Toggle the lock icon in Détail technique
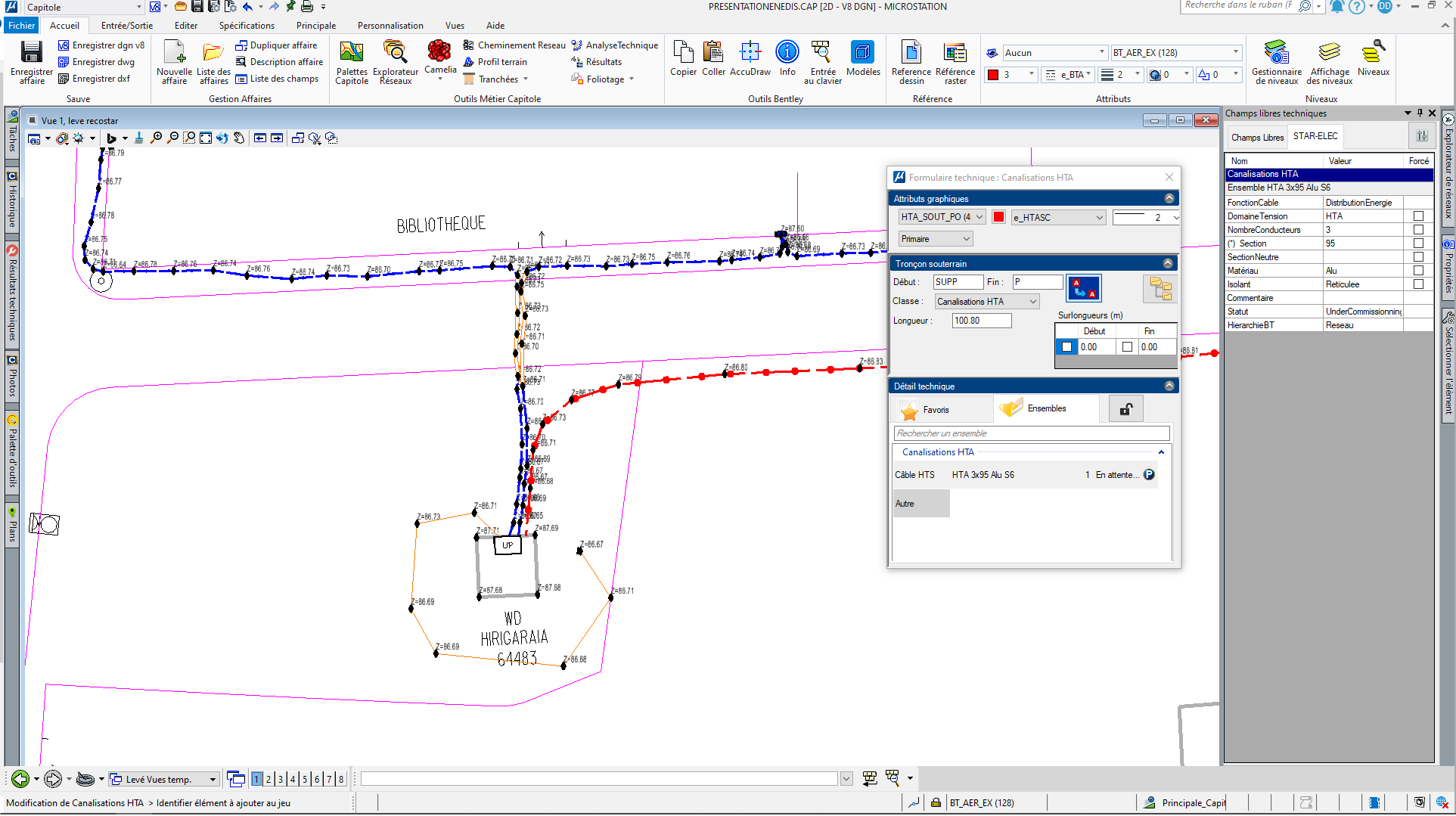This screenshot has height=816, width=1456. click(1126, 409)
